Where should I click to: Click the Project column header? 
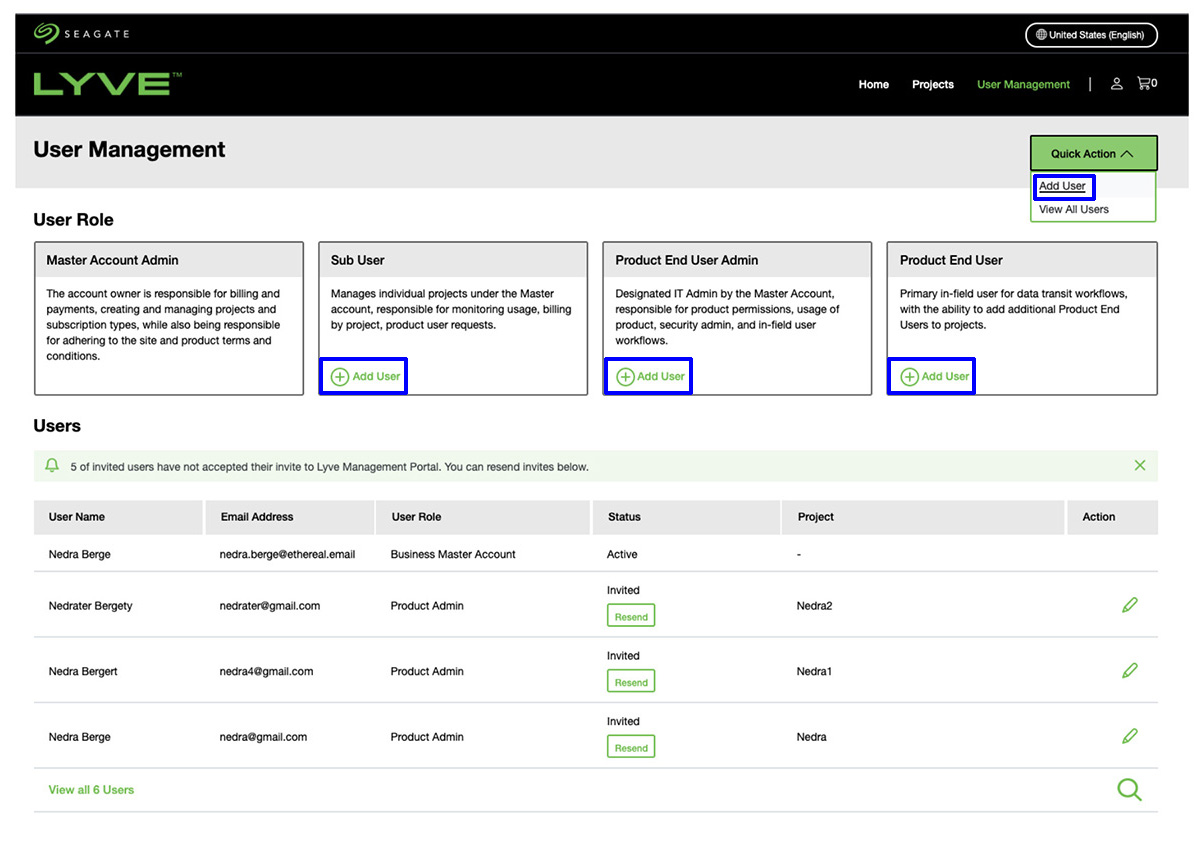coord(923,517)
